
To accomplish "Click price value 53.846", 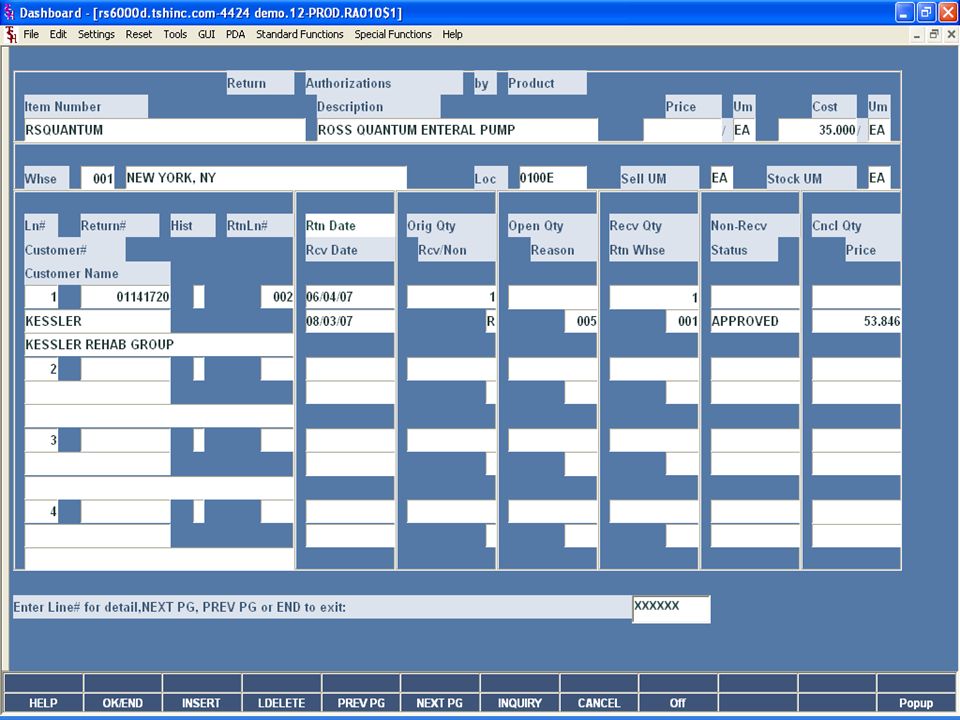I will tap(856, 321).
